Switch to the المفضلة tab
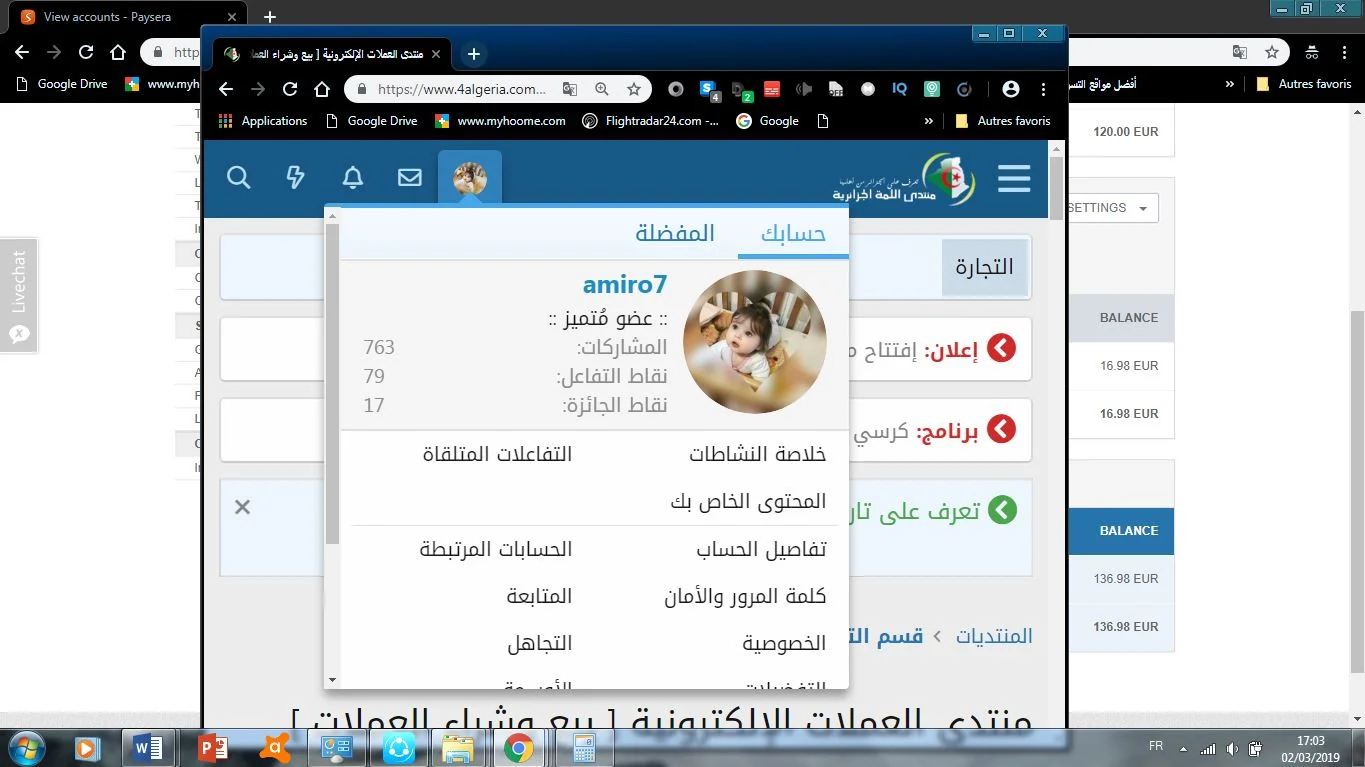 coord(675,233)
